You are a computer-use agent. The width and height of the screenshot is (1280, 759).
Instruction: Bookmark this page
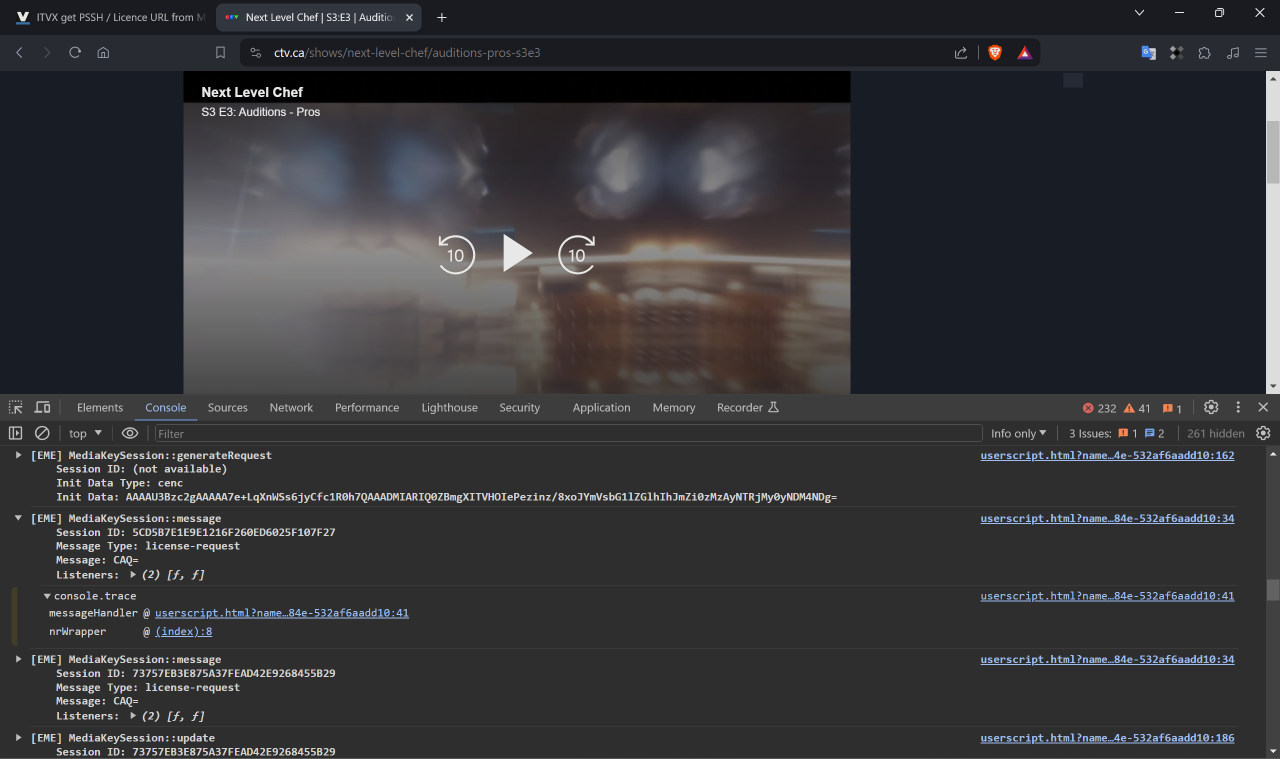tap(221, 53)
